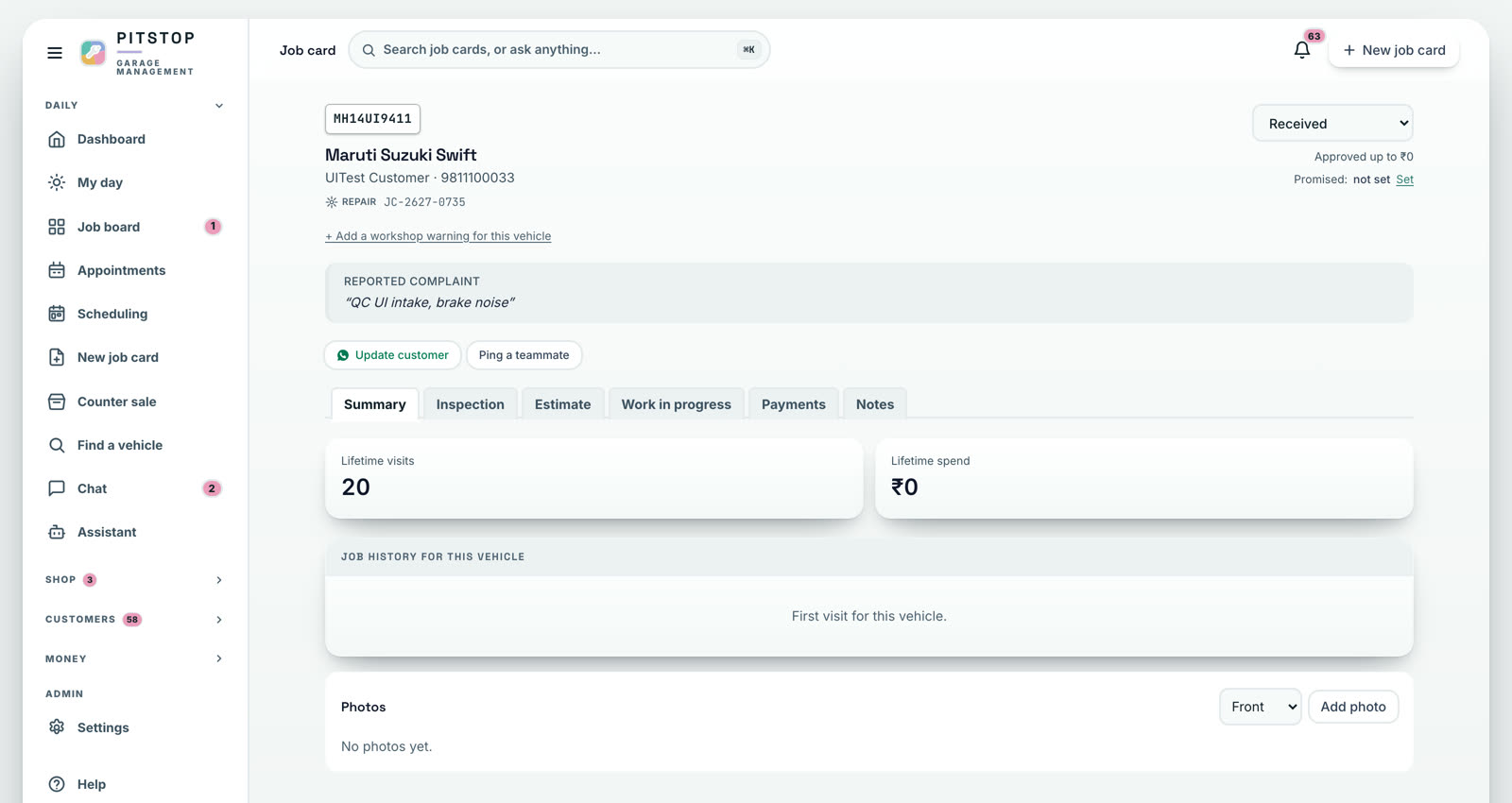Viewport: 1512px width, 803px height.
Task: Expand the CUSTOMERS section
Action: point(134,620)
